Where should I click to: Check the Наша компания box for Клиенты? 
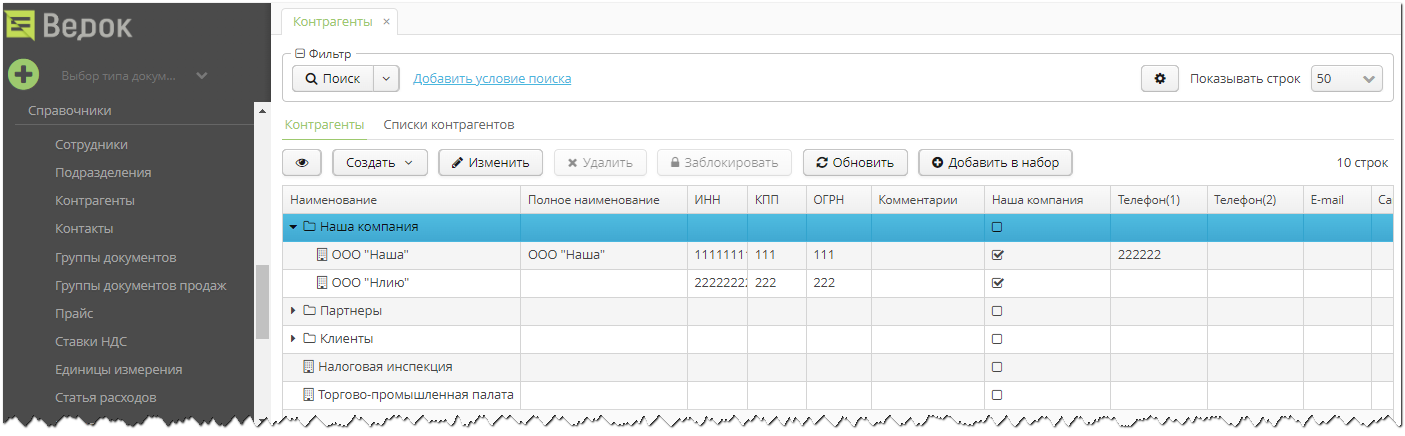[997, 339]
